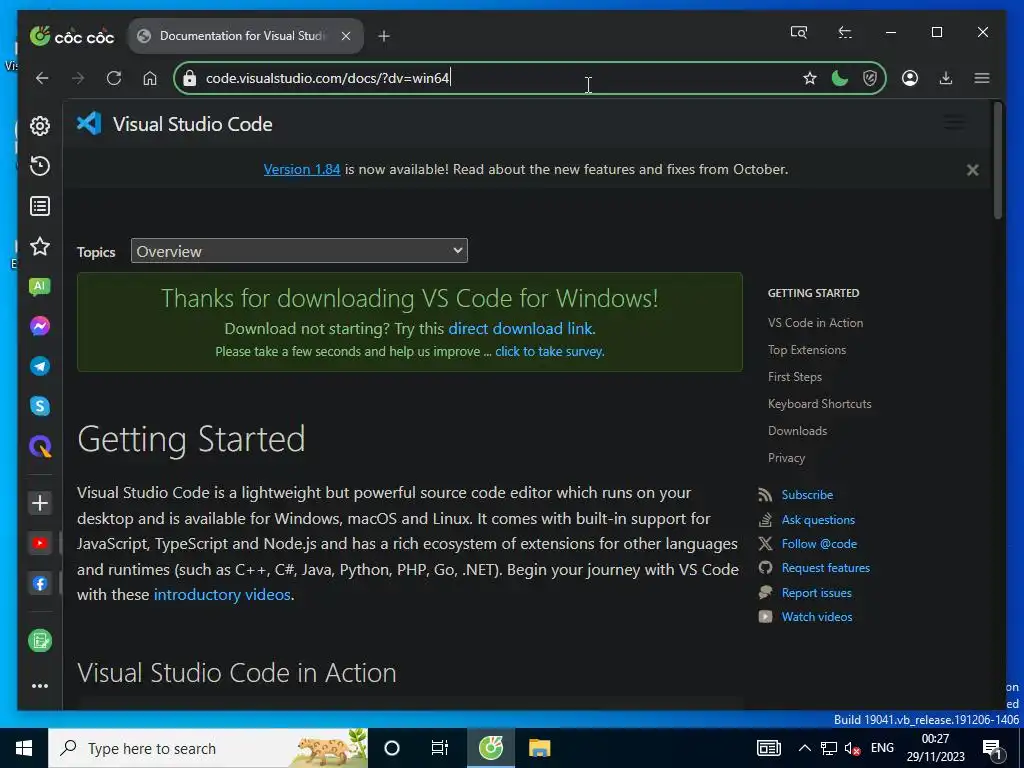The height and width of the screenshot is (768, 1024).
Task: Open Windows Start menu
Action: (24, 748)
